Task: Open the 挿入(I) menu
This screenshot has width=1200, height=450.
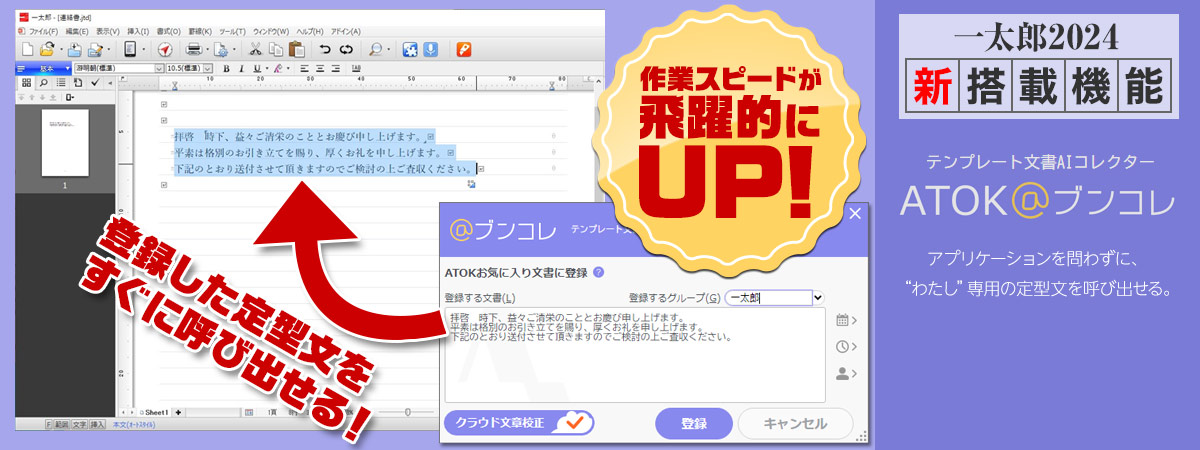Action: coord(138,31)
